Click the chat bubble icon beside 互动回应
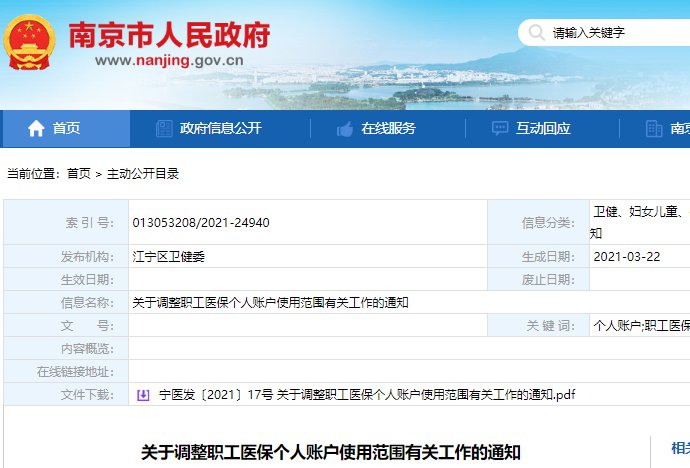 [500, 128]
